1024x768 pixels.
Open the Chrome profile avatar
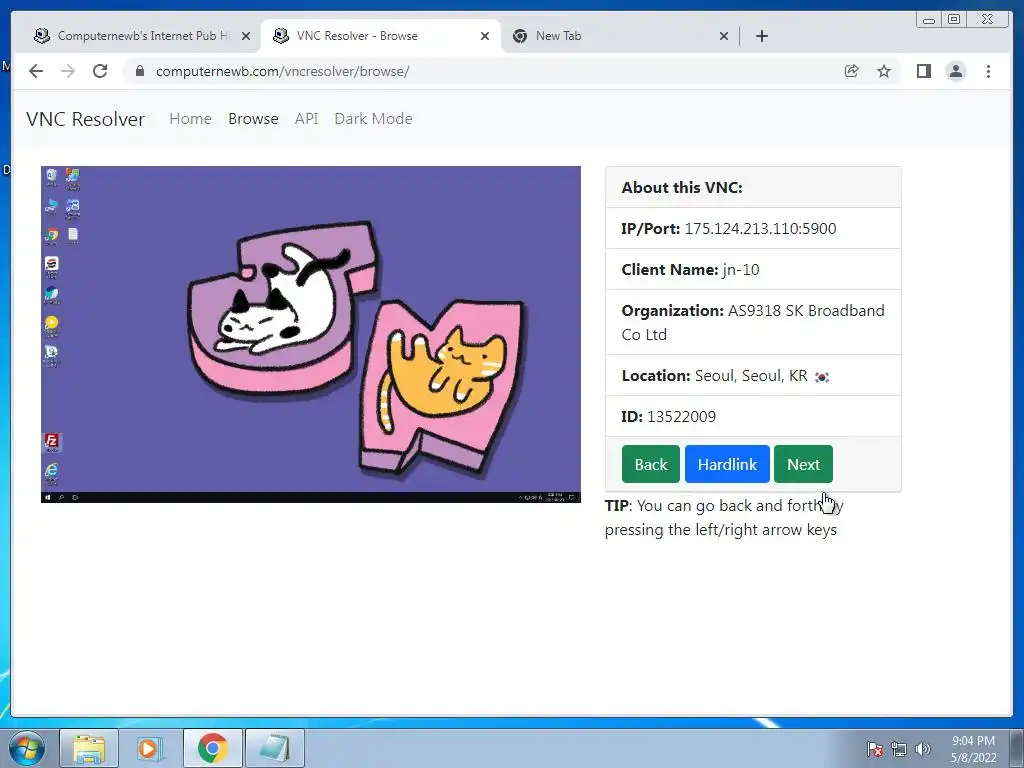[955, 71]
